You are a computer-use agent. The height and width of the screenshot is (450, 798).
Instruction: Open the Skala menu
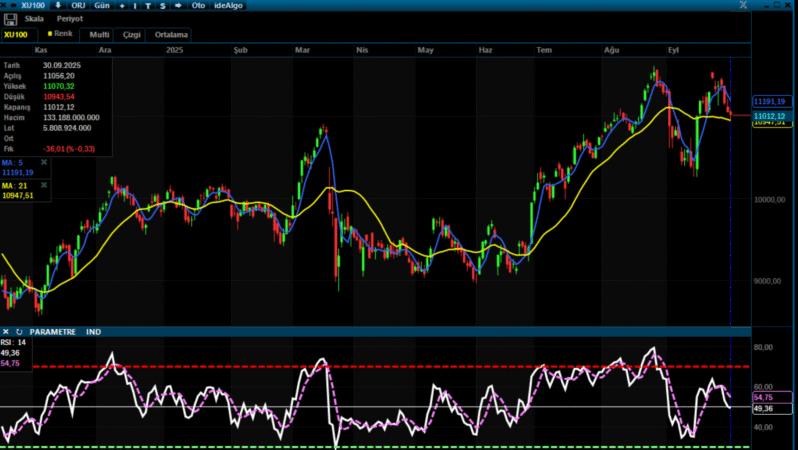33,18
